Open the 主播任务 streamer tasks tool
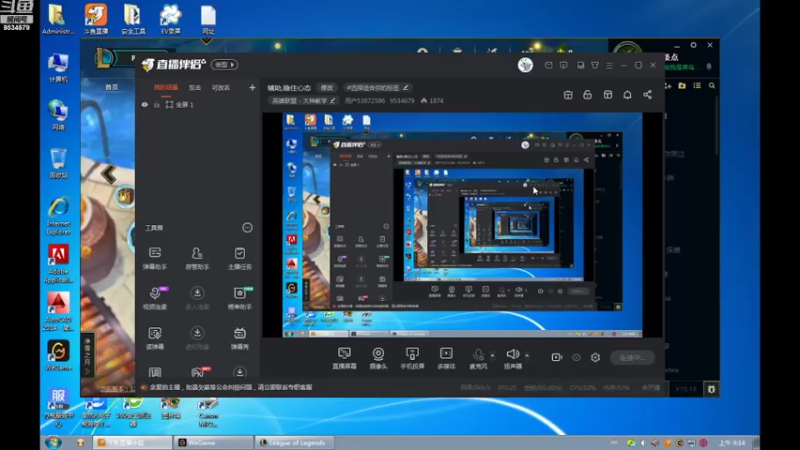This screenshot has width=800, height=450. pyautogui.click(x=239, y=258)
